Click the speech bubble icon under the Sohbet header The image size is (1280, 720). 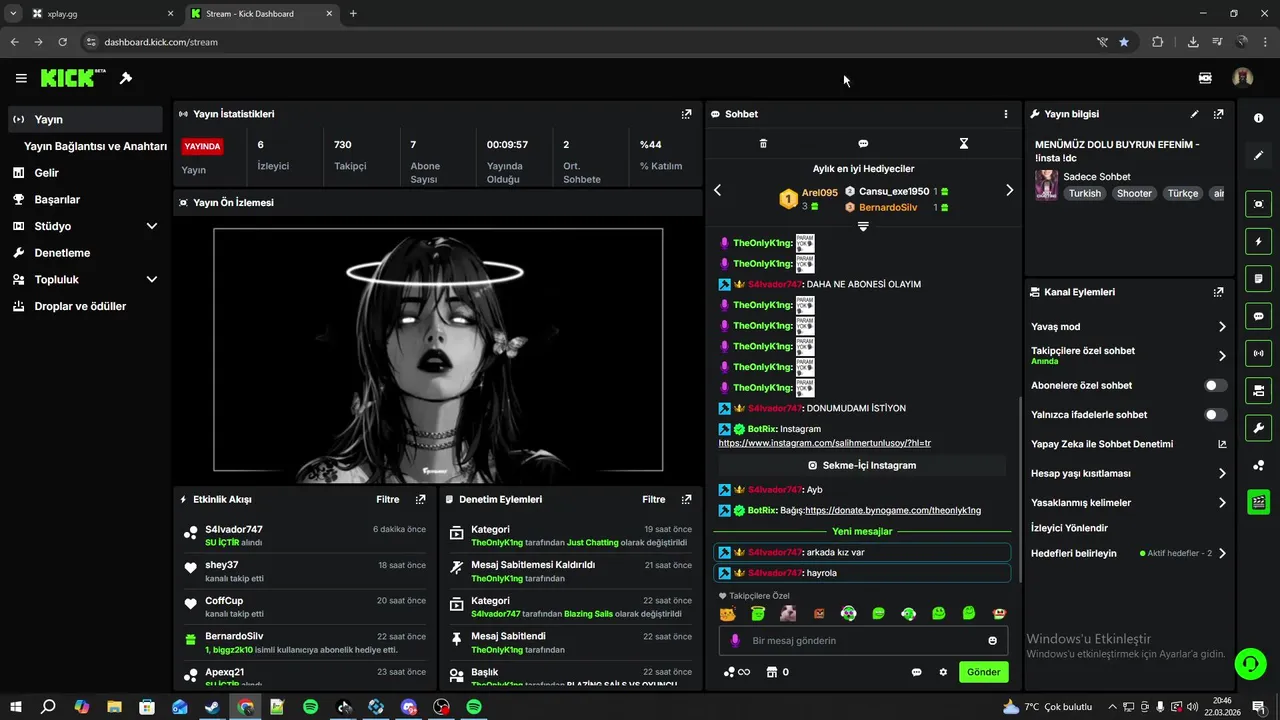(863, 144)
